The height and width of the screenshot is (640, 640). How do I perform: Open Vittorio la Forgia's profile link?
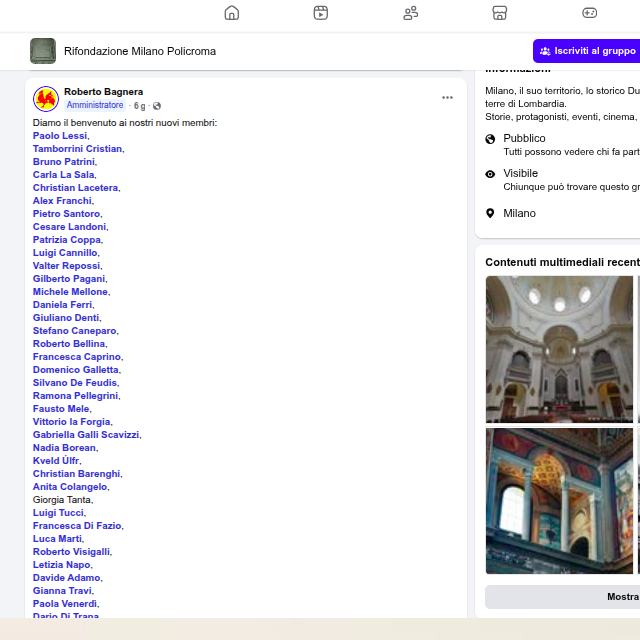(x=72, y=422)
